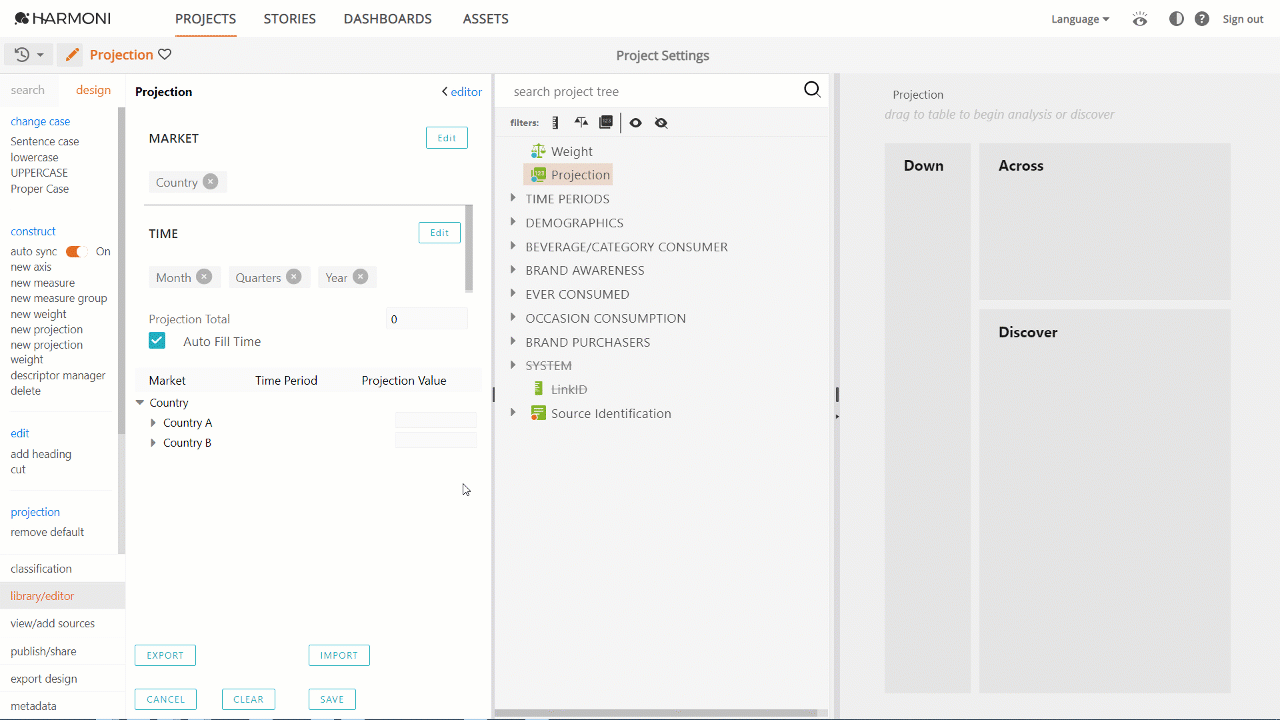
Task: Click the help question mark icon
Action: pyautogui.click(x=1202, y=19)
